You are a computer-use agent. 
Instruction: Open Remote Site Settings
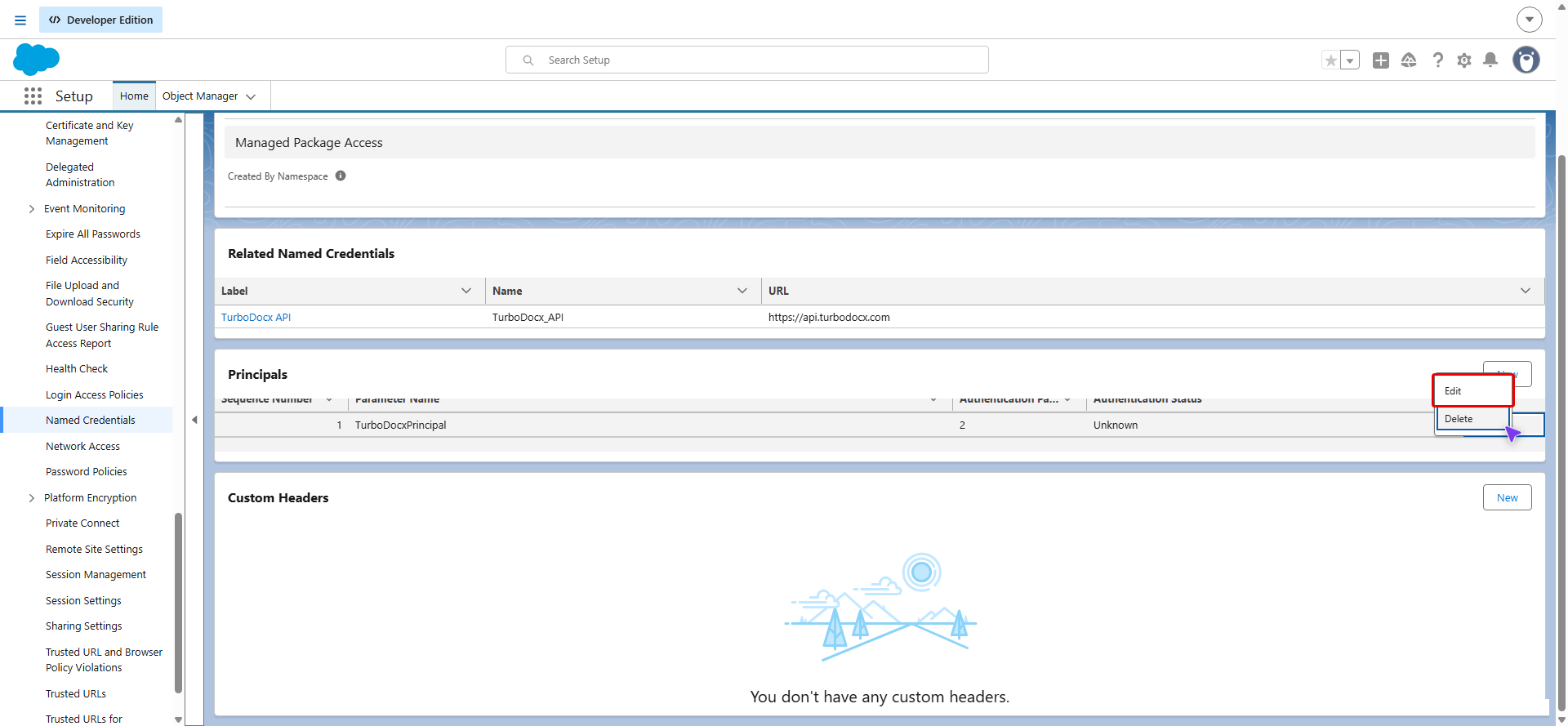pos(94,550)
